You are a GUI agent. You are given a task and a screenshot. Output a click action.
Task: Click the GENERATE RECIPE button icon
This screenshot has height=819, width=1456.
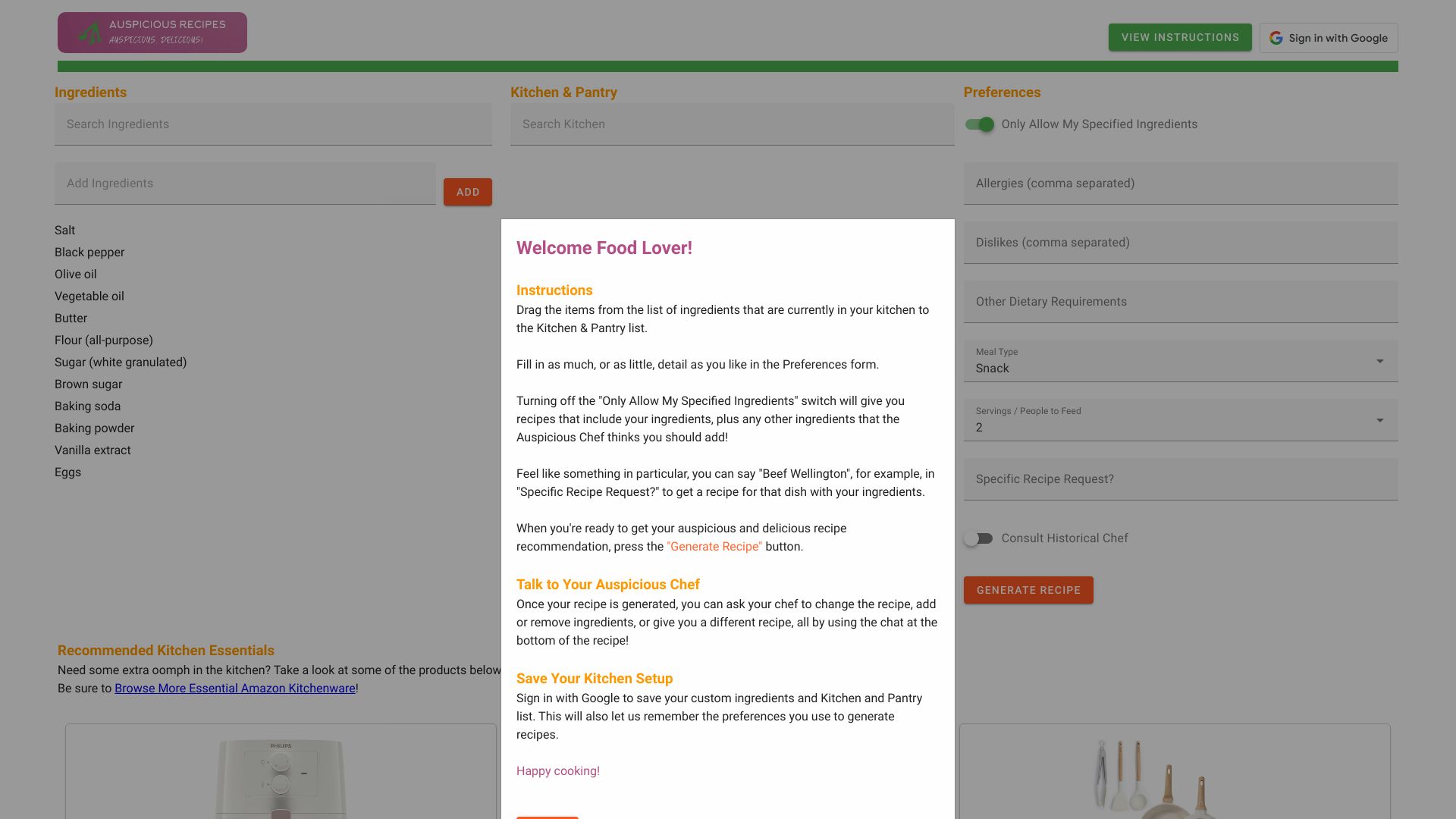click(x=1028, y=589)
